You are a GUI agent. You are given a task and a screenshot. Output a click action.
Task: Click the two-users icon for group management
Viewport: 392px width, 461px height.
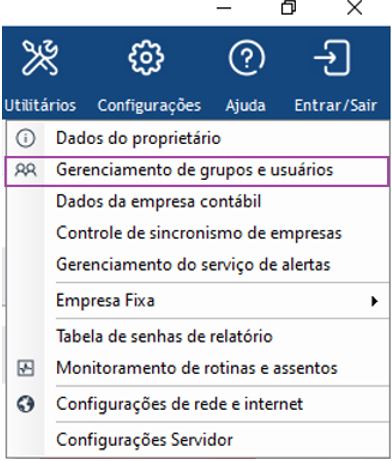point(26,170)
